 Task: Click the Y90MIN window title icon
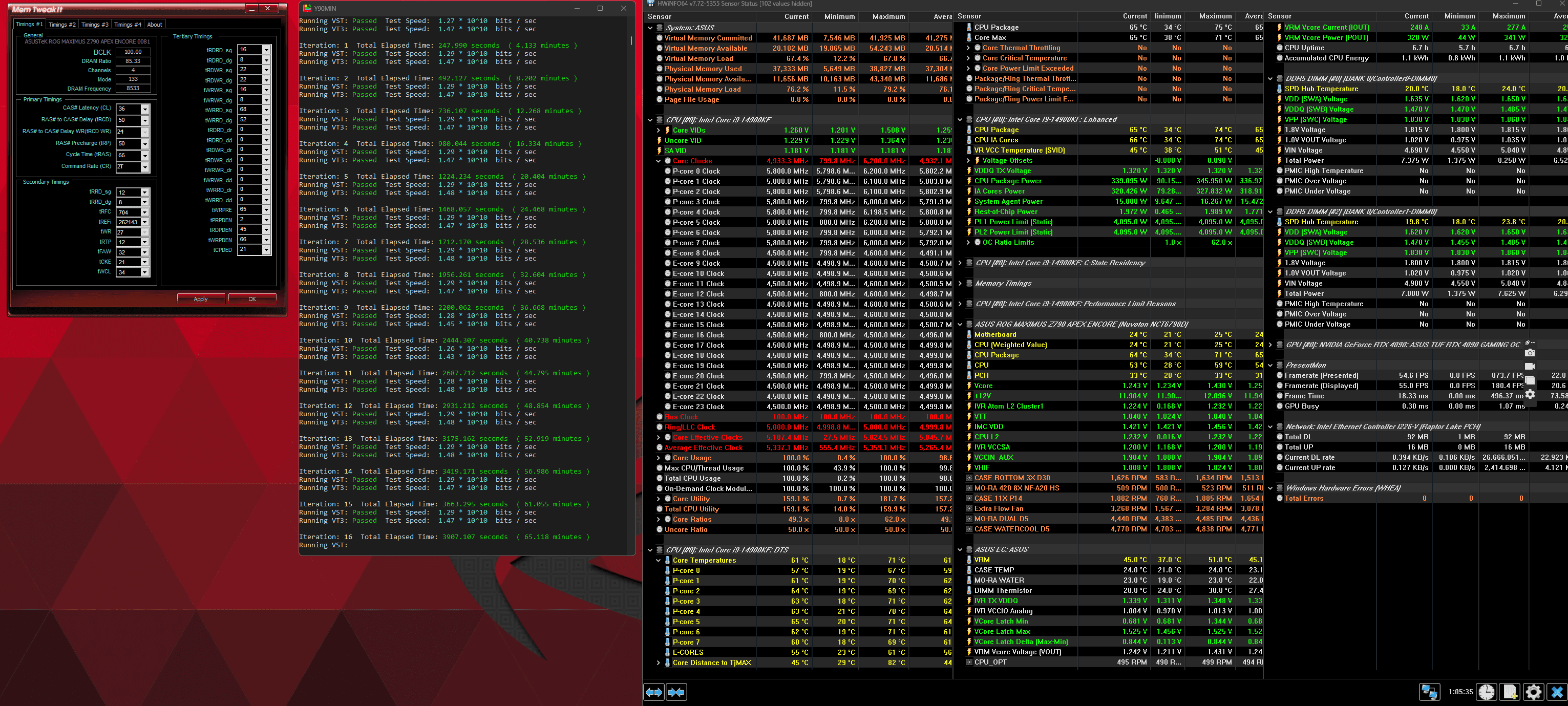pos(307,9)
